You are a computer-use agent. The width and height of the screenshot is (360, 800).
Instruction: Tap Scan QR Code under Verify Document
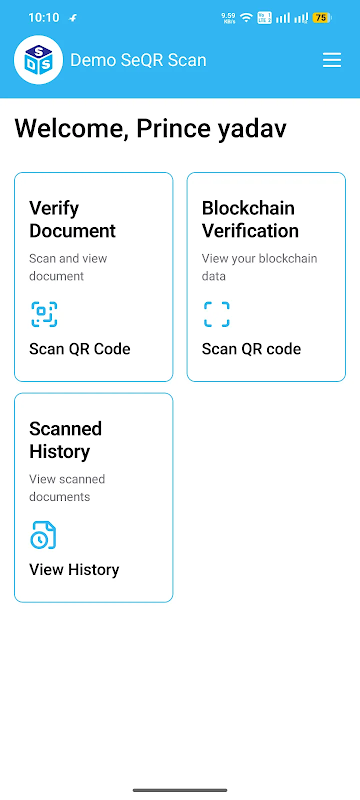[x=80, y=349]
